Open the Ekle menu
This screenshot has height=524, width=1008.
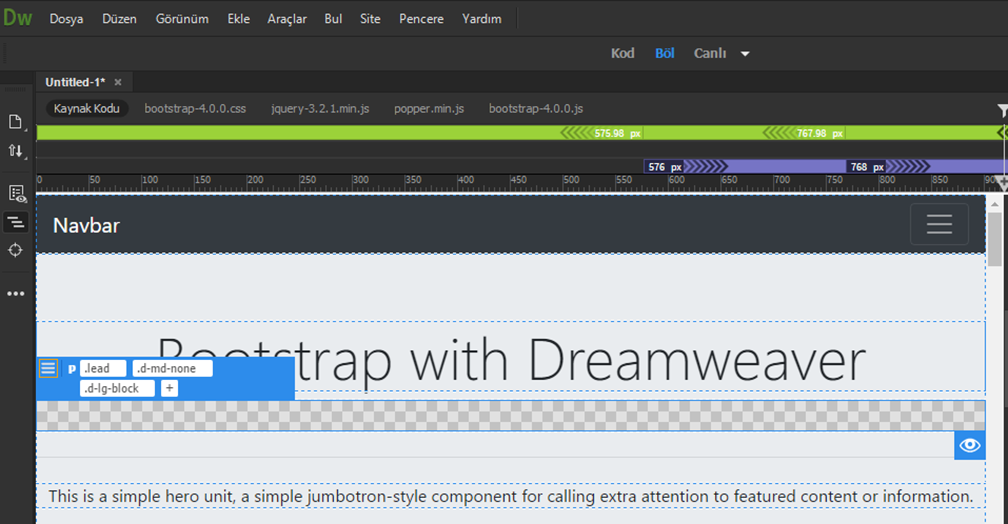coord(238,19)
